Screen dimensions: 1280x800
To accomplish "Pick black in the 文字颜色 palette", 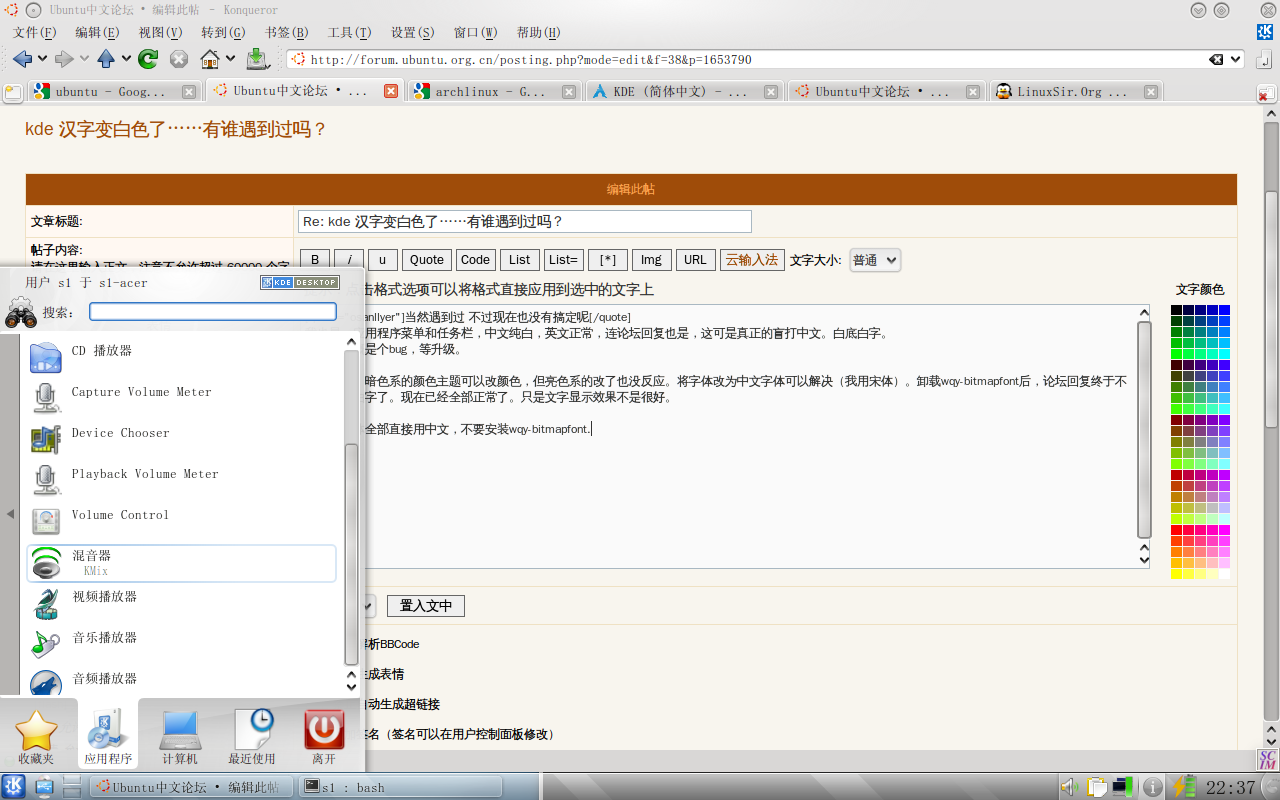I will (1177, 310).
